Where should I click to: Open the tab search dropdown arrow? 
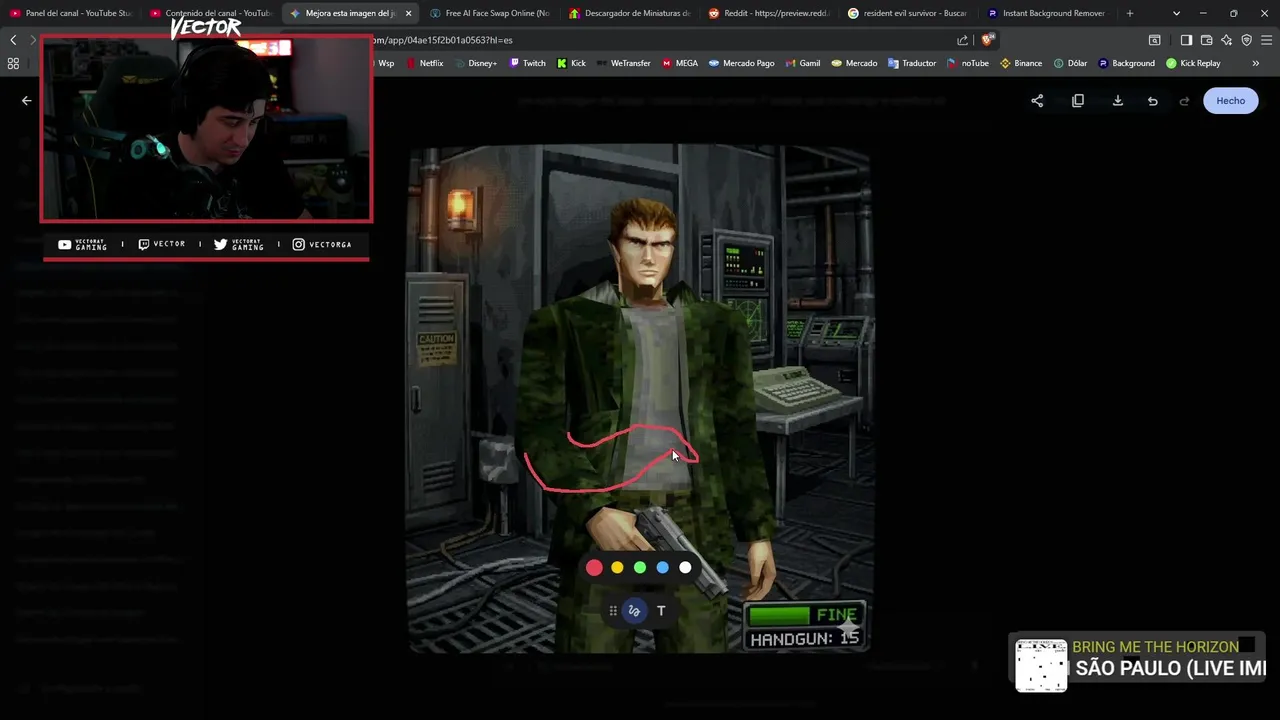(1176, 13)
